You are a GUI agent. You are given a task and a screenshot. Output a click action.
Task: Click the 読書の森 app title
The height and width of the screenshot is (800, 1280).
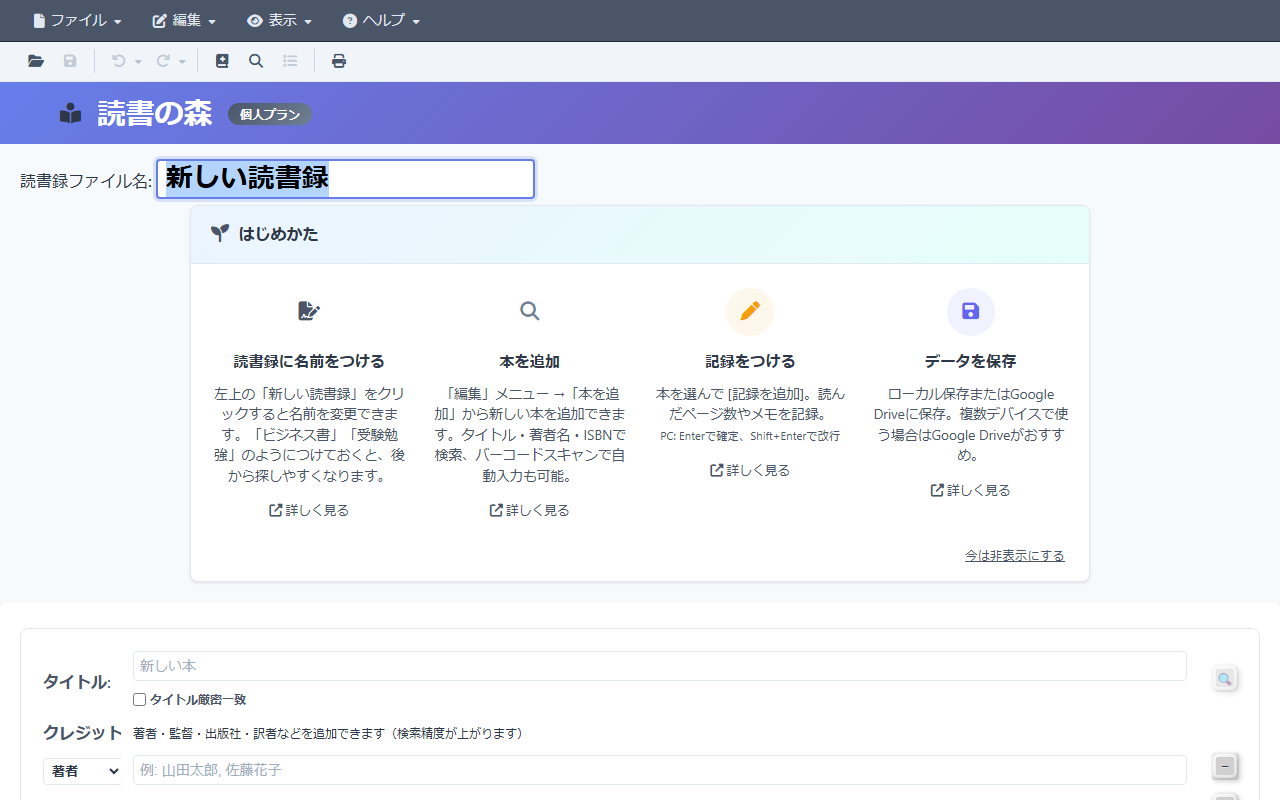pyautogui.click(x=155, y=113)
